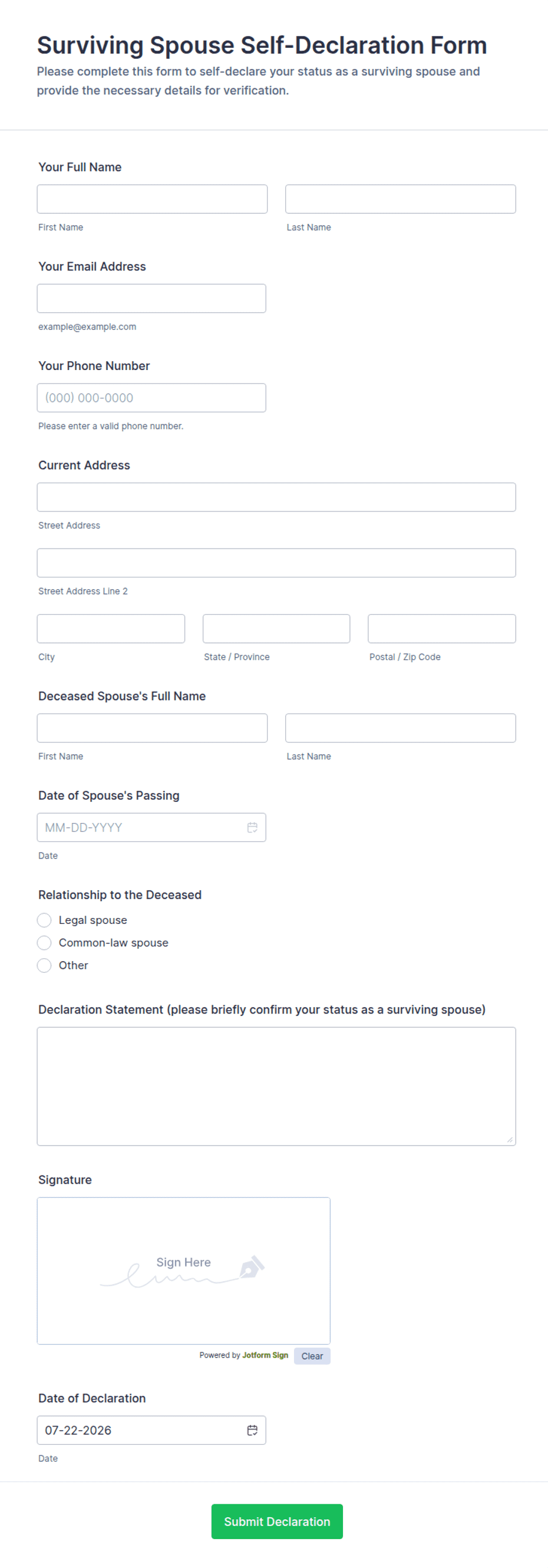Click the Phone Number input

click(151, 398)
